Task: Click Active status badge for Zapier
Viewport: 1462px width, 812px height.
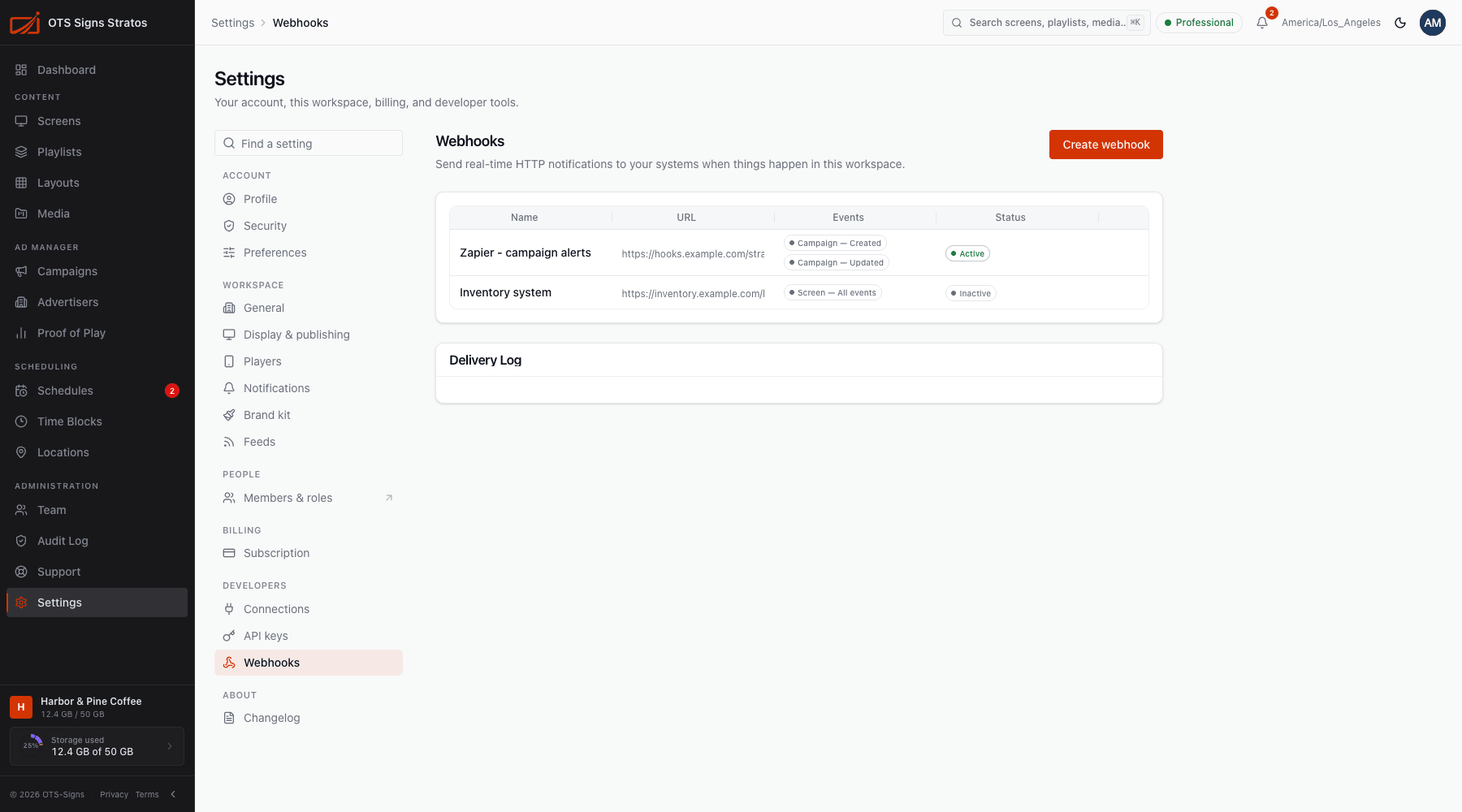Action: pos(967,253)
